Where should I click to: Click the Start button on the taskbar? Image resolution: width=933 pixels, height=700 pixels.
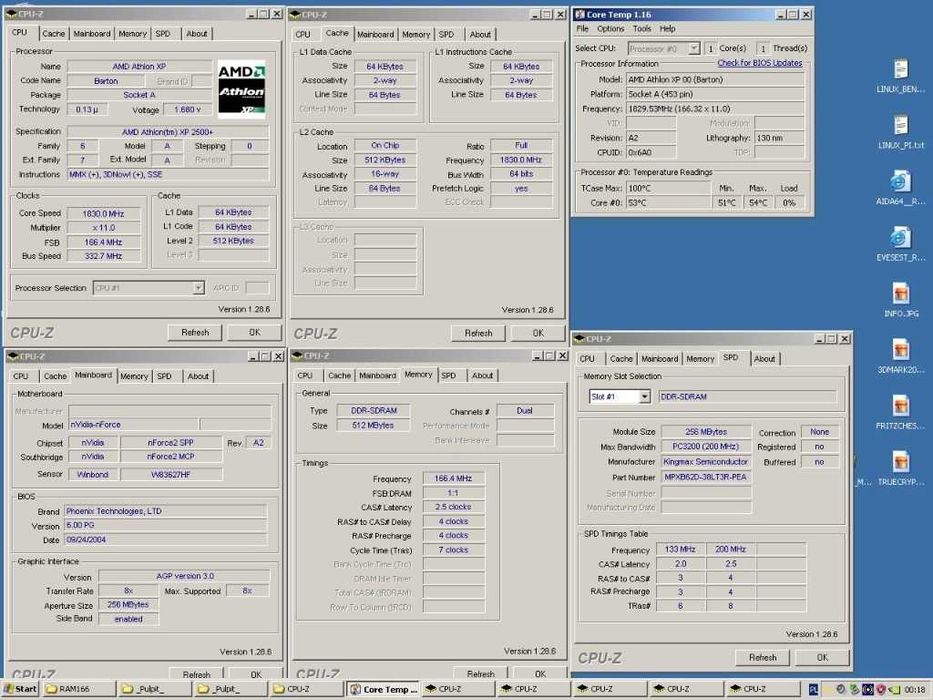coord(20,689)
